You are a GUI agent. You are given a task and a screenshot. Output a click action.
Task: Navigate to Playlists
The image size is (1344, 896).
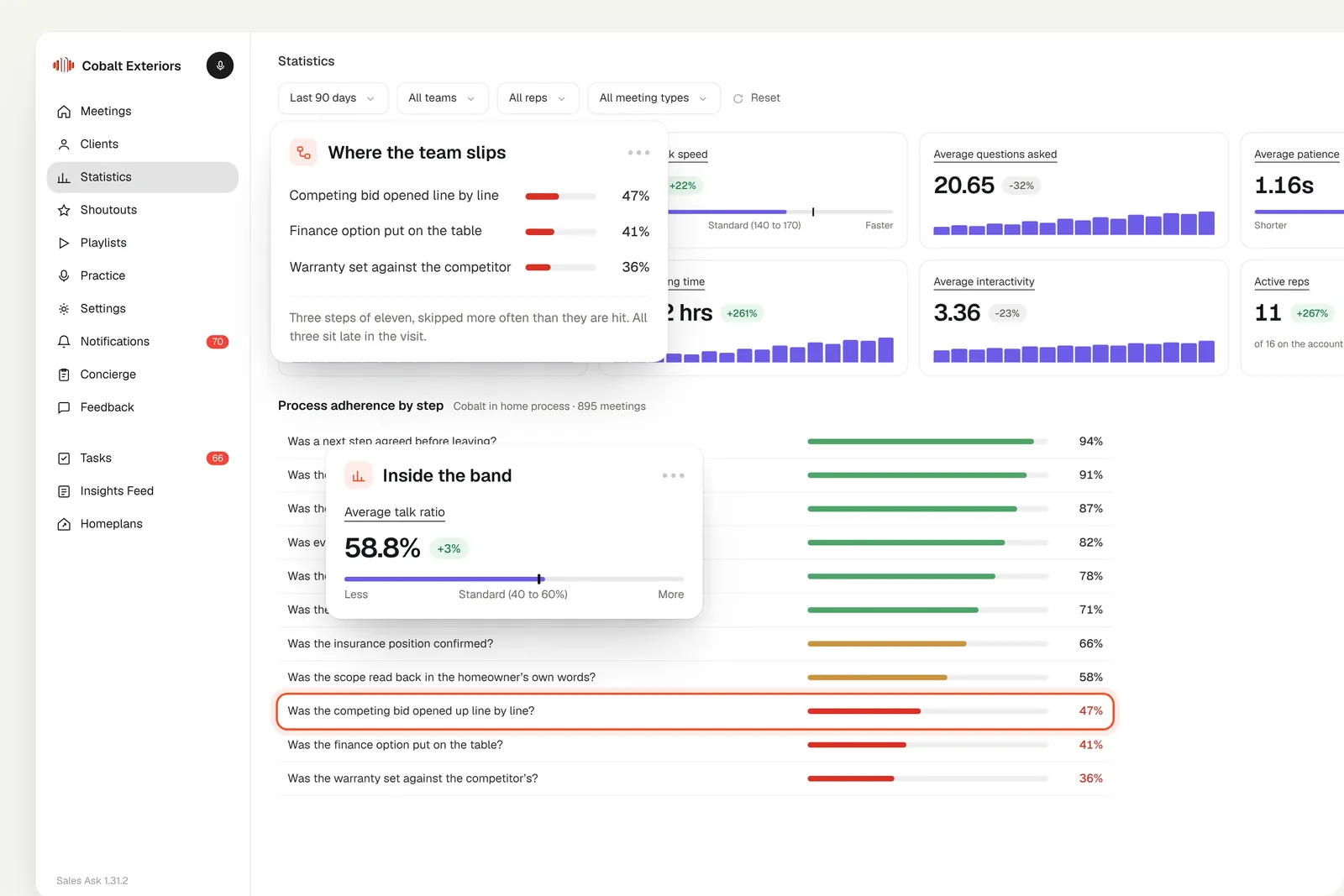pos(143,243)
